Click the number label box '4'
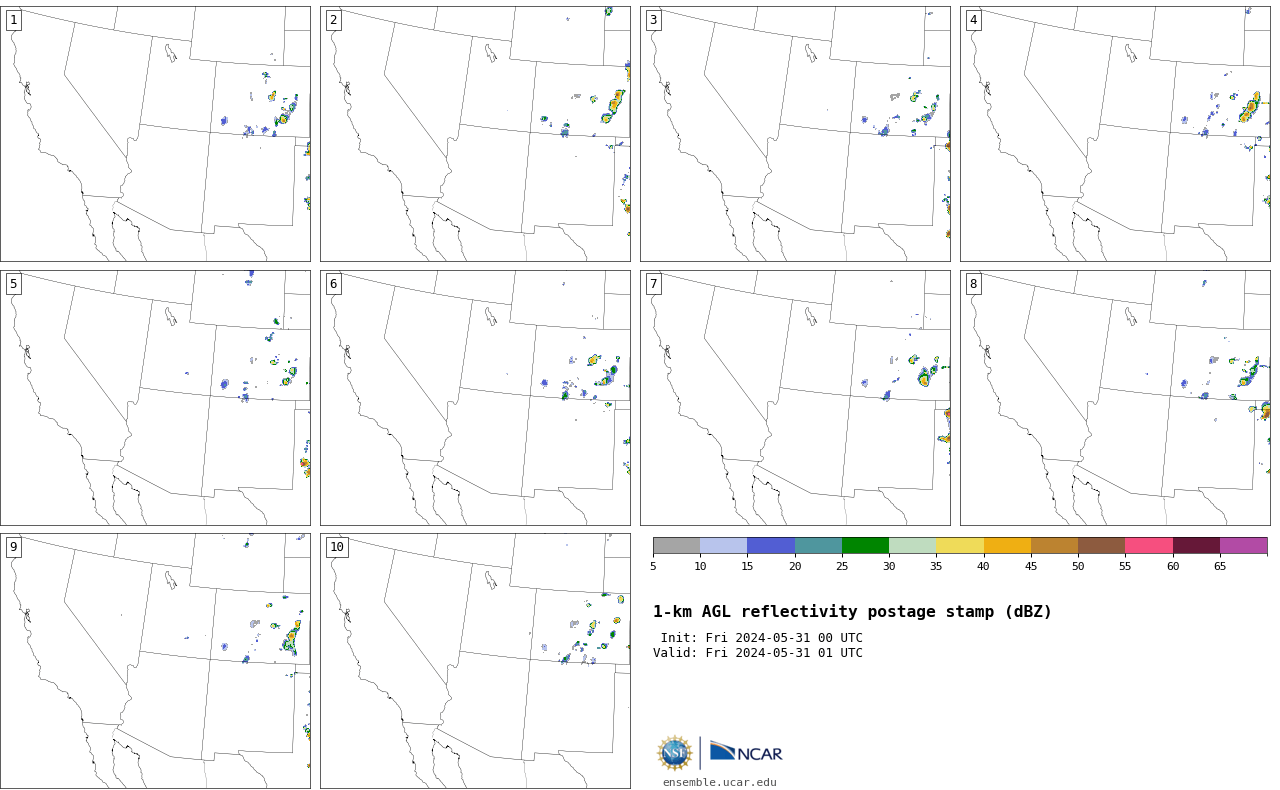 pos(973,20)
